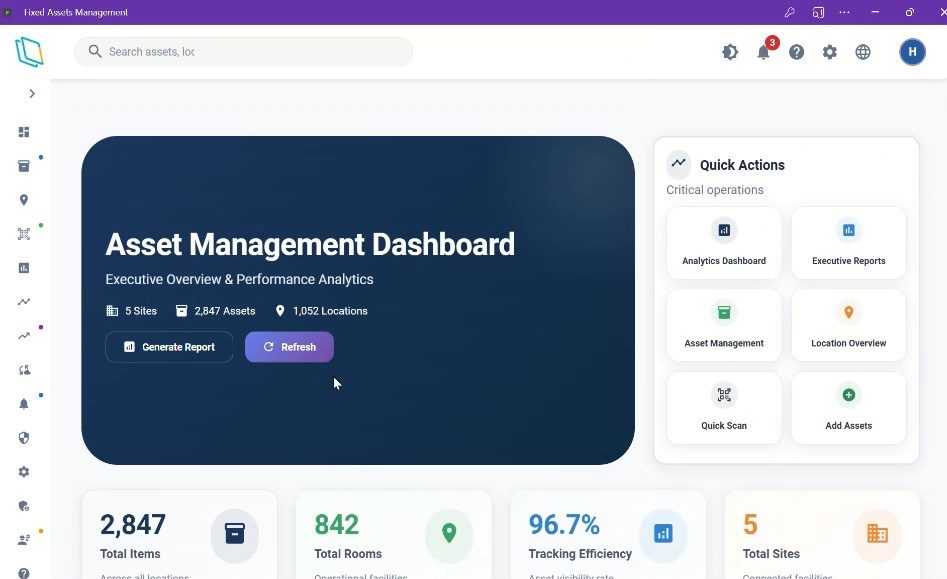
Task: Click the notification bell with badge 3
Action: click(x=763, y=52)
